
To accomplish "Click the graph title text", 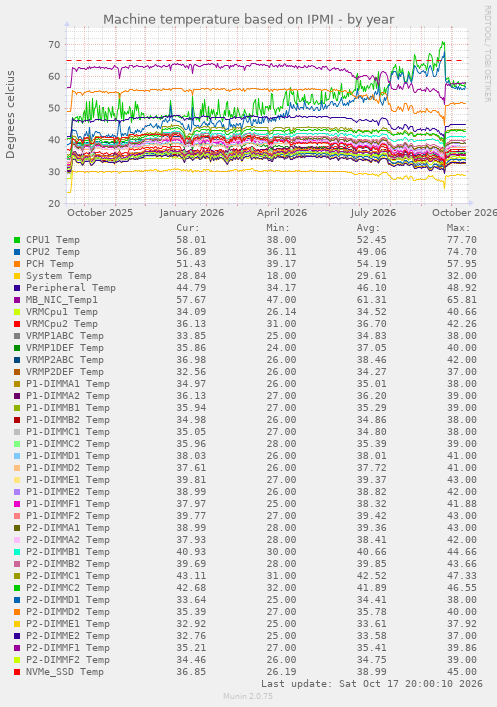I will 248,19.
